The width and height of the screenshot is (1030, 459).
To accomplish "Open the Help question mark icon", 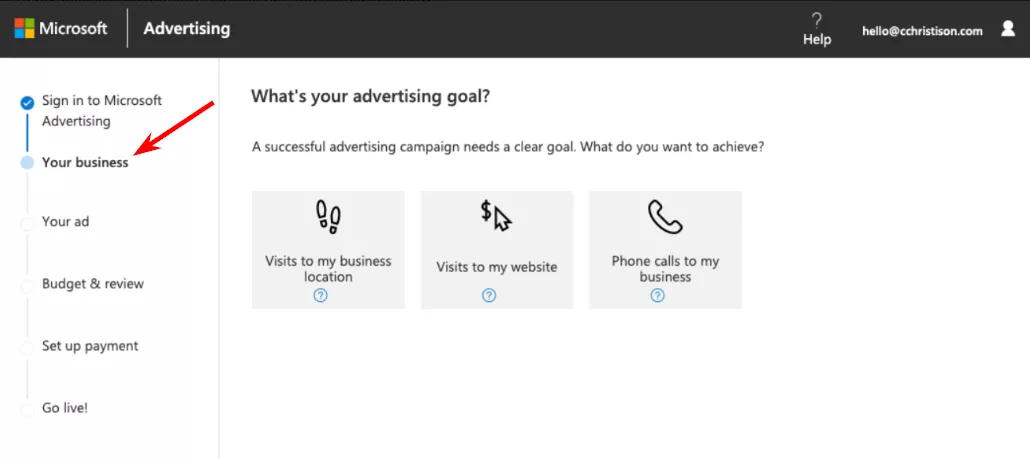I will click(817, 20).
